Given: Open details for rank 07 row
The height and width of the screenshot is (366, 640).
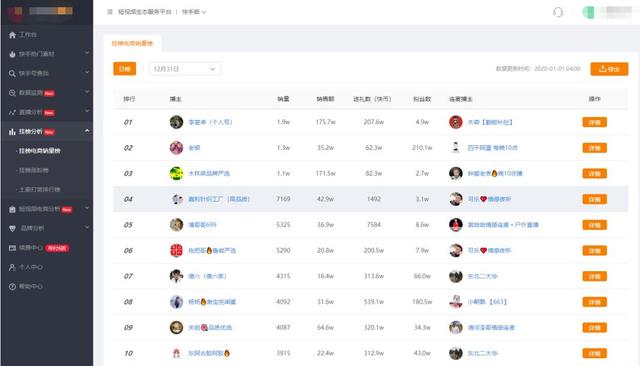Looking at the screenshot, I should click(x=594, y=277).
